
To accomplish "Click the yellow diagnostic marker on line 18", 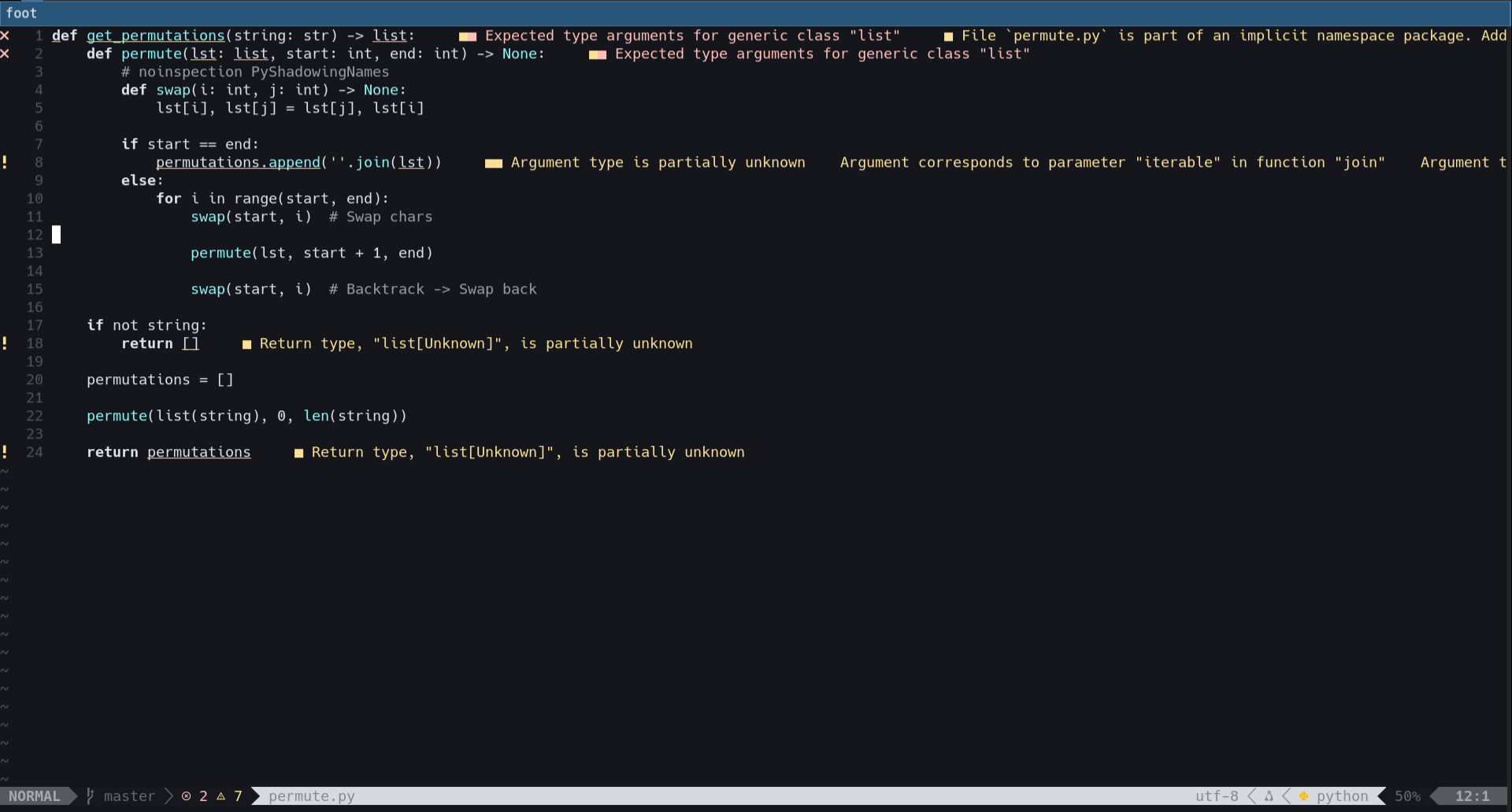I will click(x=246, y=344).
